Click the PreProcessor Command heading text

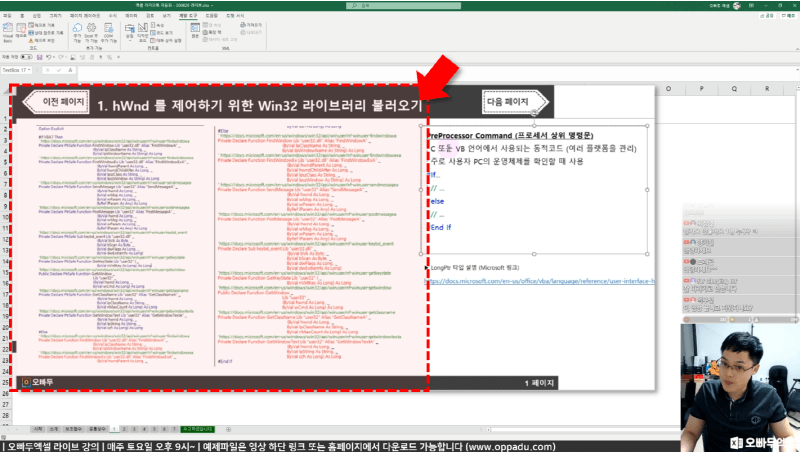(x=510, y=135)
